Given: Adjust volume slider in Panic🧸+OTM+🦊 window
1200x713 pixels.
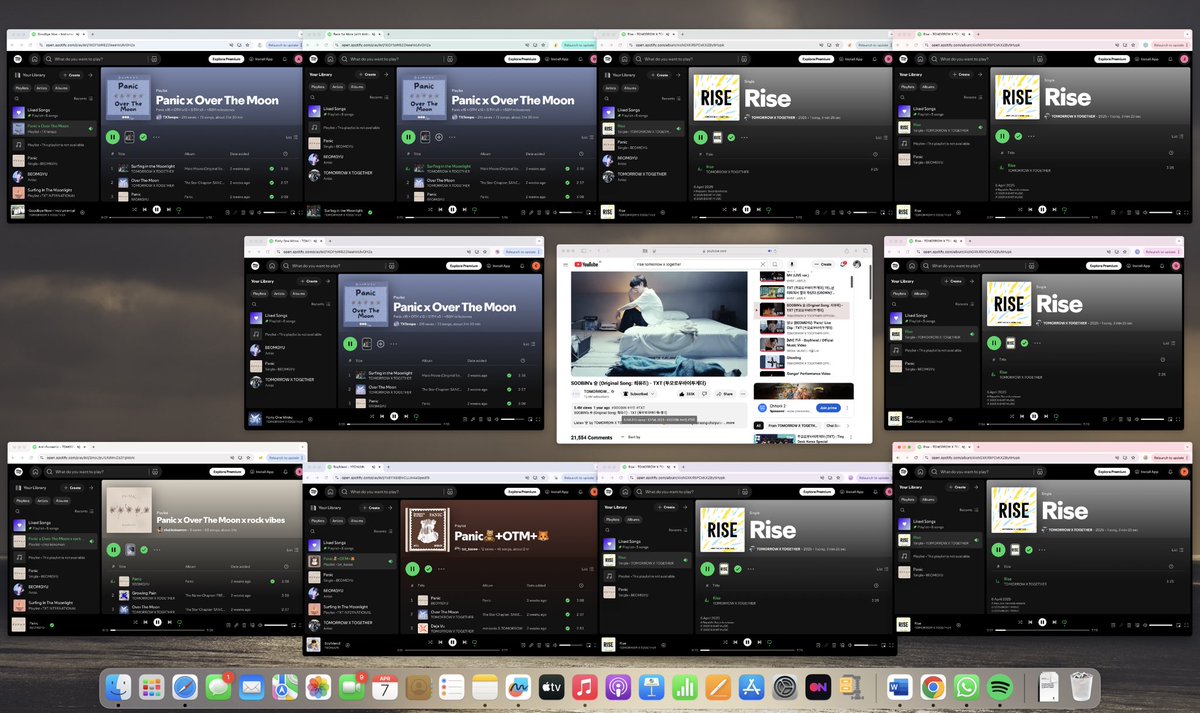Looking at the screenshot, I should 570,645.
